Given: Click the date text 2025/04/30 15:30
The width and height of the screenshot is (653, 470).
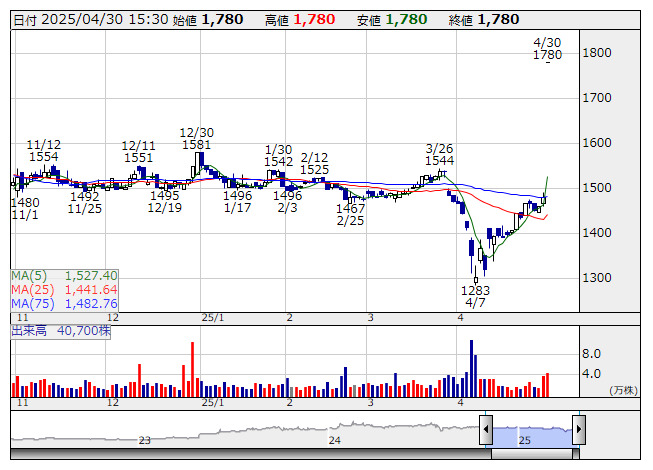Looking at the screenshot, I should pos(105,20).
